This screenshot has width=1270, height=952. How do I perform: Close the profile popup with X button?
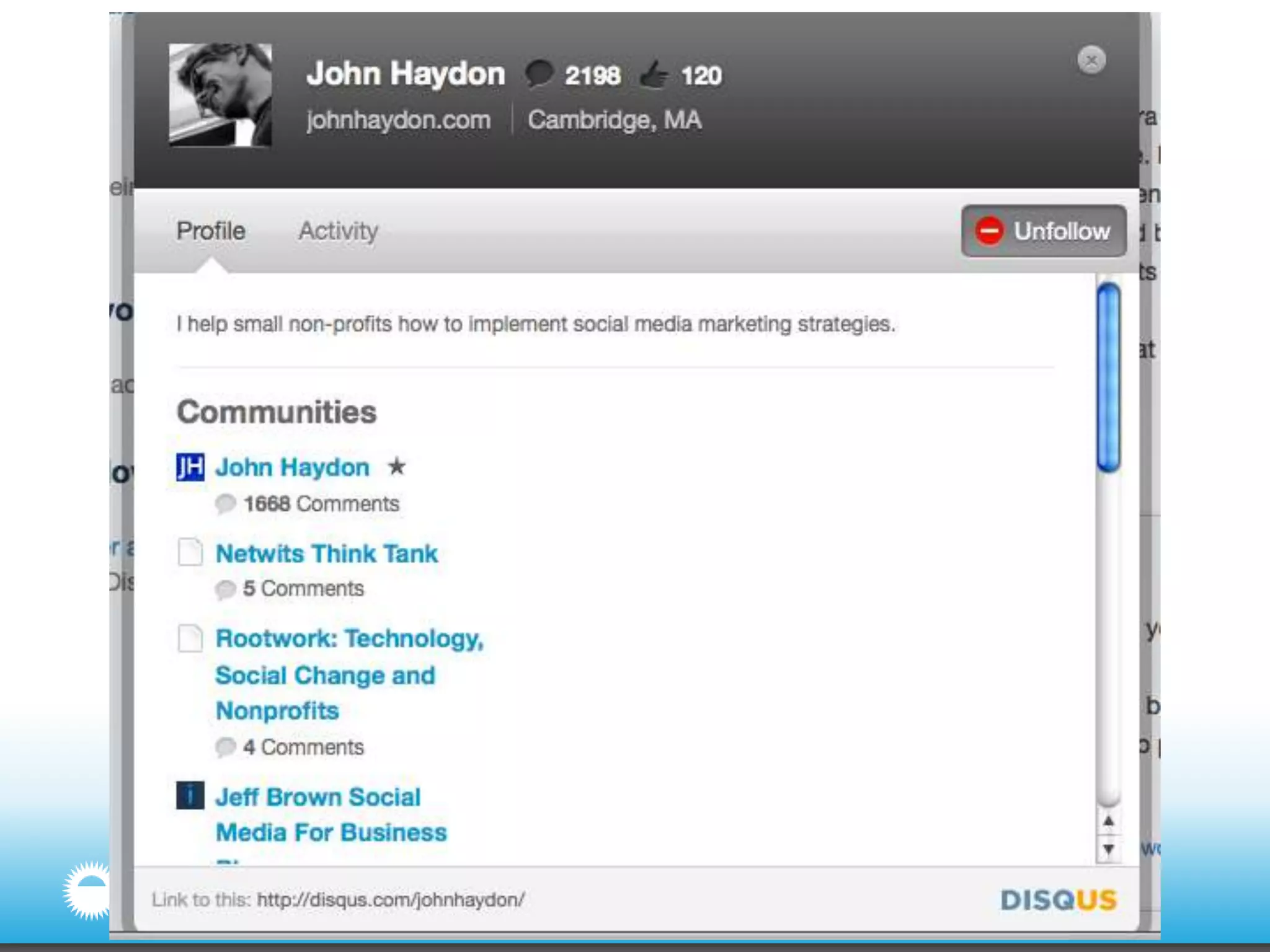[x=1091, y=60]
